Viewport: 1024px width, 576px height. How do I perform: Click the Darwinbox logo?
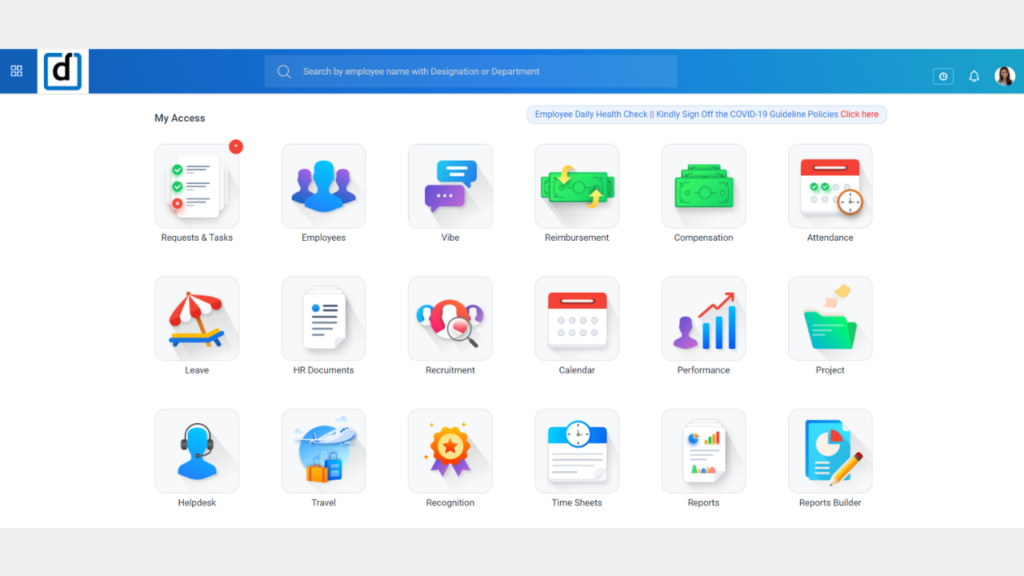(x=64, y=71)
